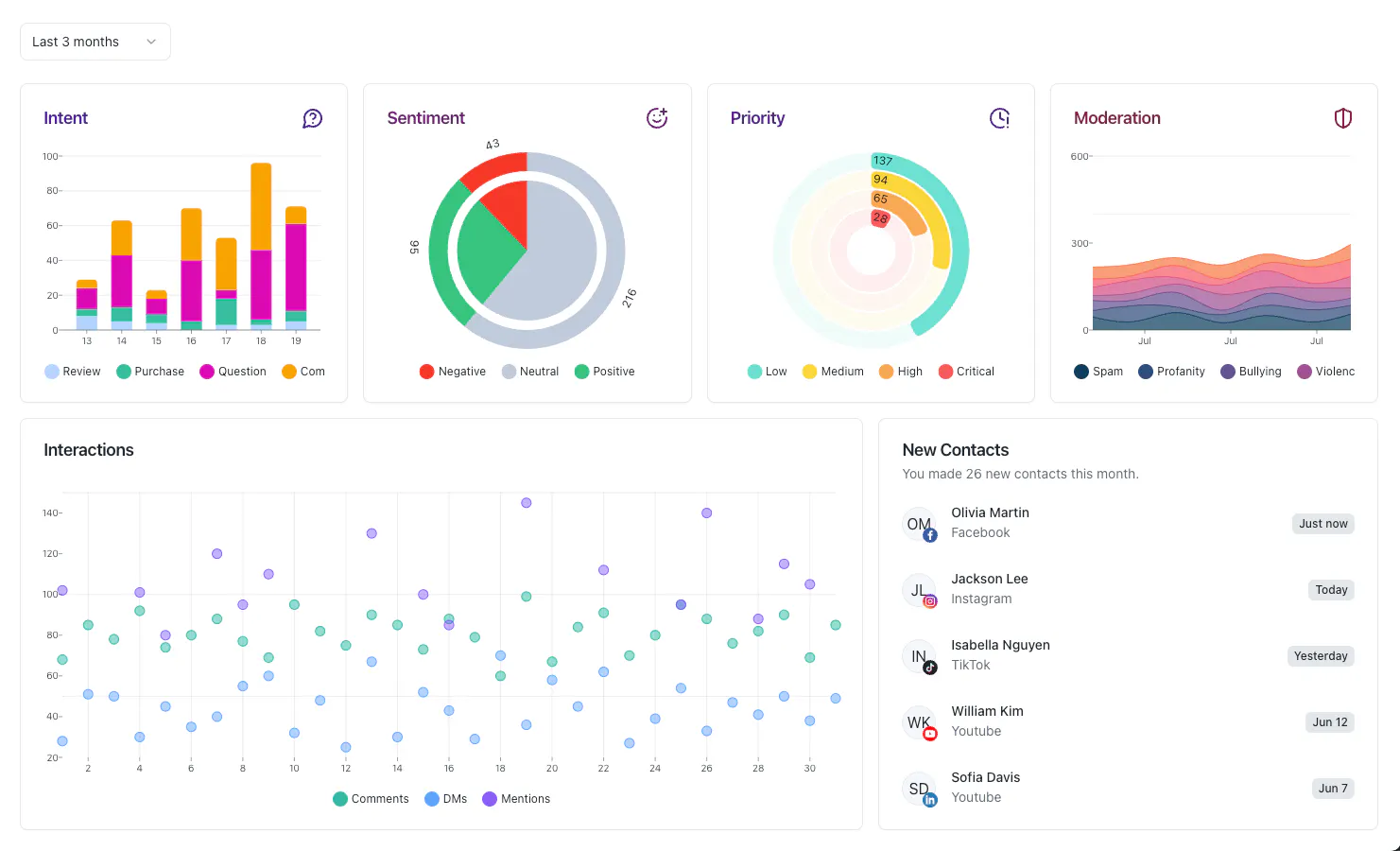Image resolution: width=1400 pixels, height=851 pixels.
Task: Open Sofia Davis contact
Action: point(1128,788)
